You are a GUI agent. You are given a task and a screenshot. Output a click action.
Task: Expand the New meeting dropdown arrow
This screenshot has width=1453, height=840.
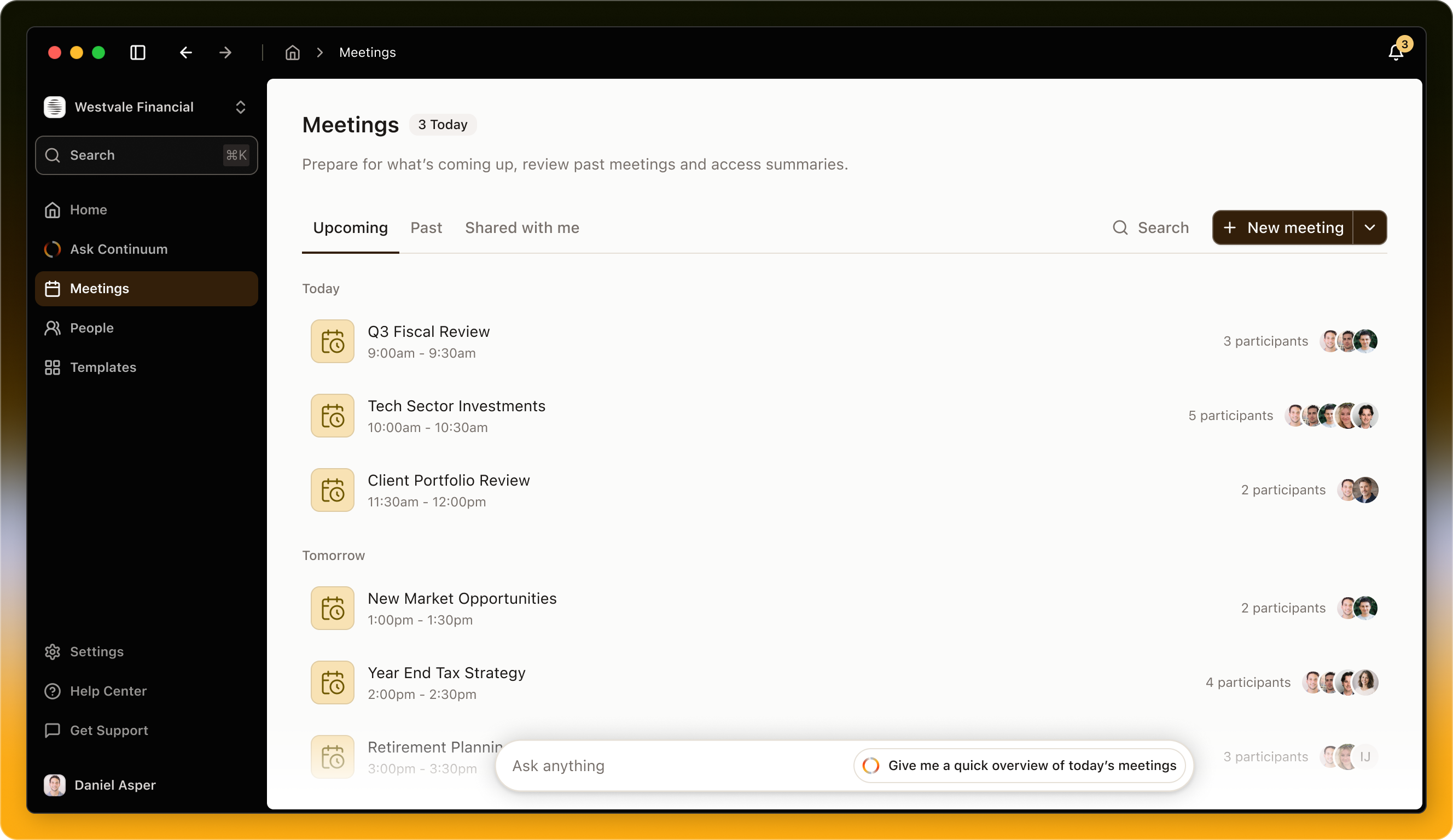(x=1370, y=227)
